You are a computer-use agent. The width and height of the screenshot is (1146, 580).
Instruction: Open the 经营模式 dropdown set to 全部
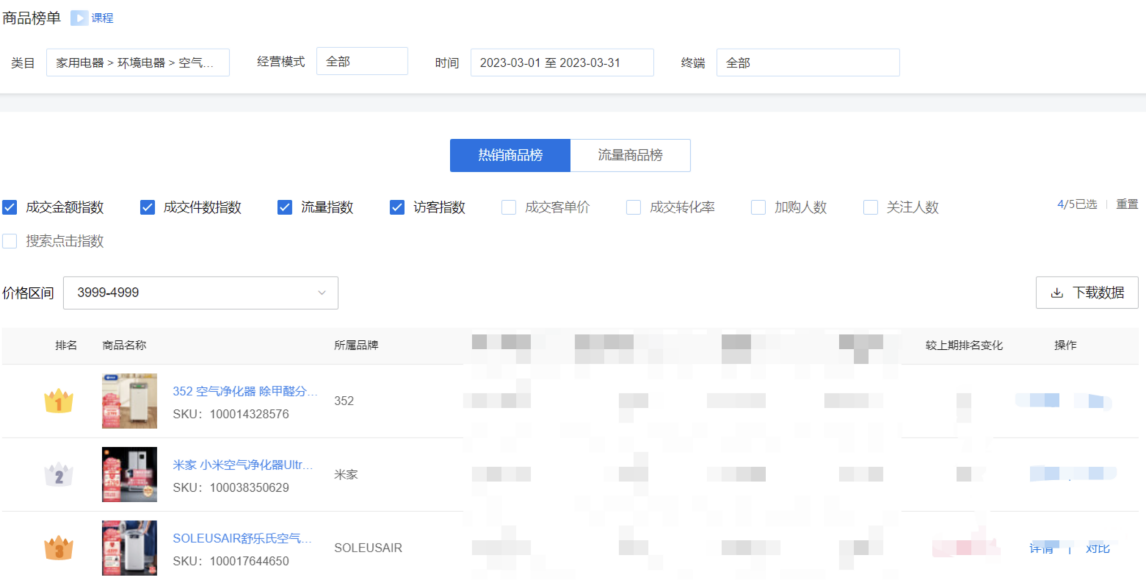tap(361, 60)
